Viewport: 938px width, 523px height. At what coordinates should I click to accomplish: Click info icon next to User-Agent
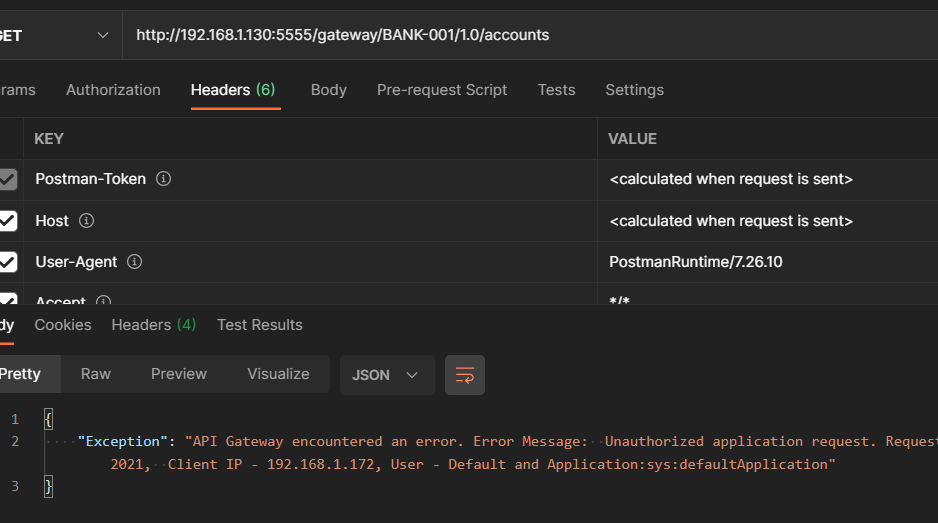pyautogui.click(x=135, y=262)
